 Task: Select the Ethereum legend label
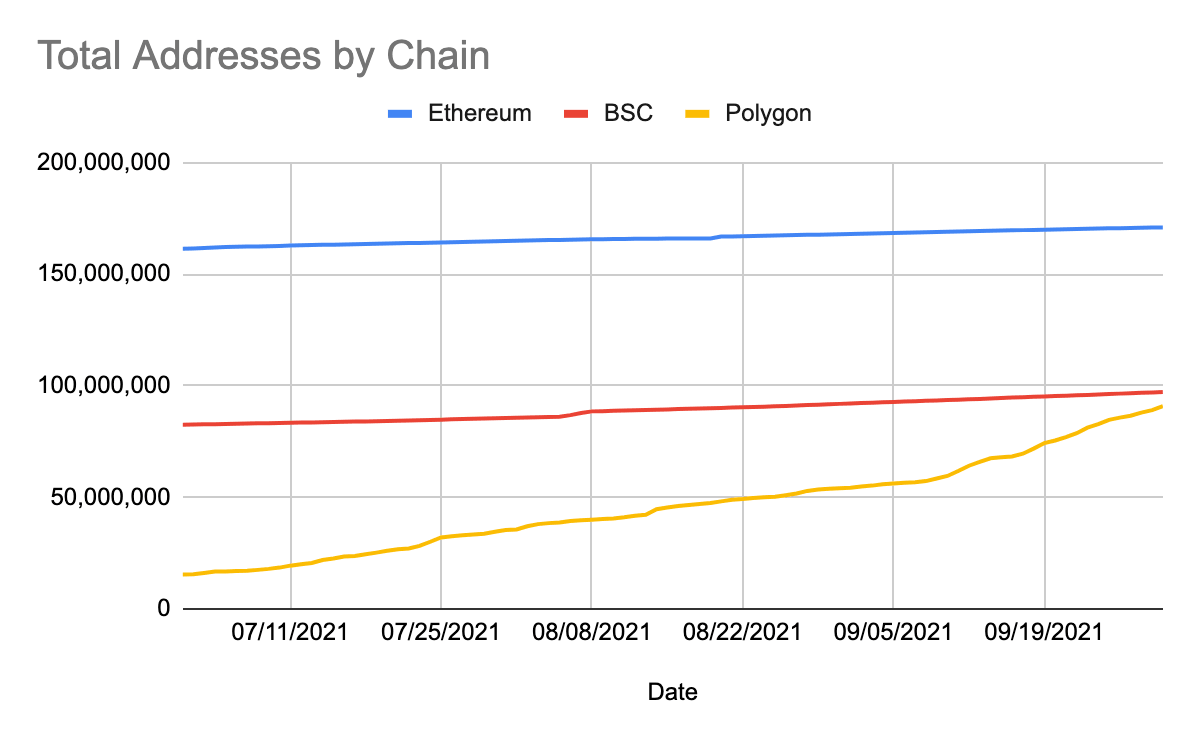coord(479,113)
